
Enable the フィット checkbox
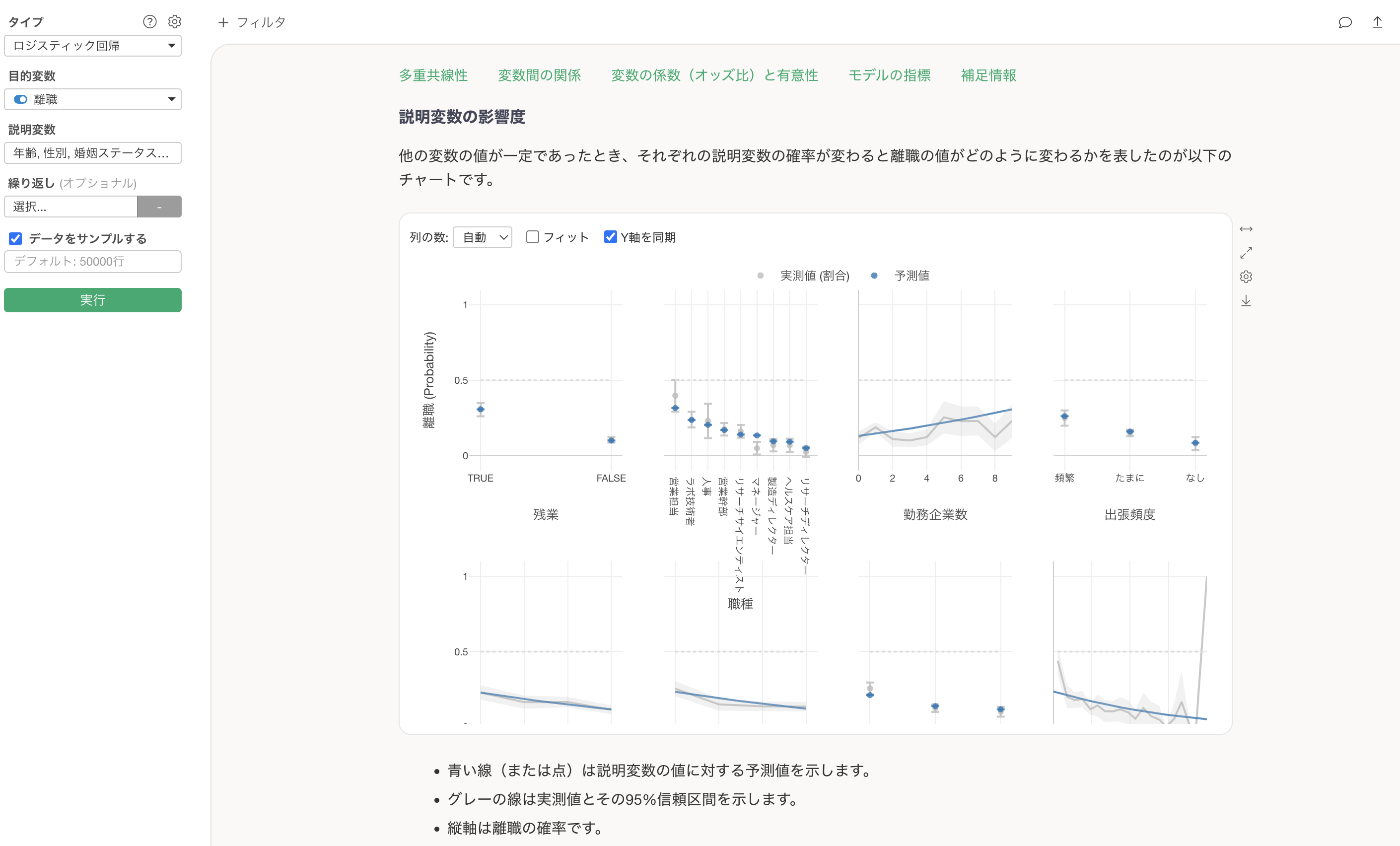coord(532,237)
